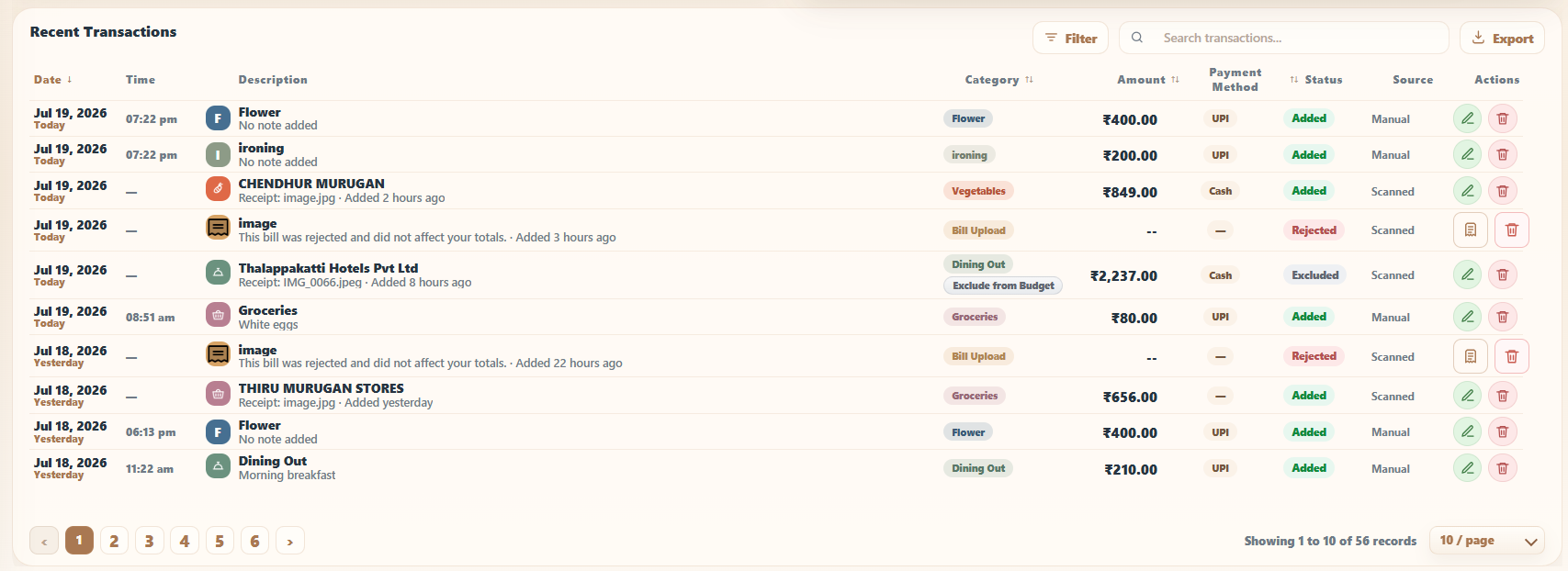The width and height of the screenshot is (1568, 571).
Task: Go to page 6
Action: 254,541
